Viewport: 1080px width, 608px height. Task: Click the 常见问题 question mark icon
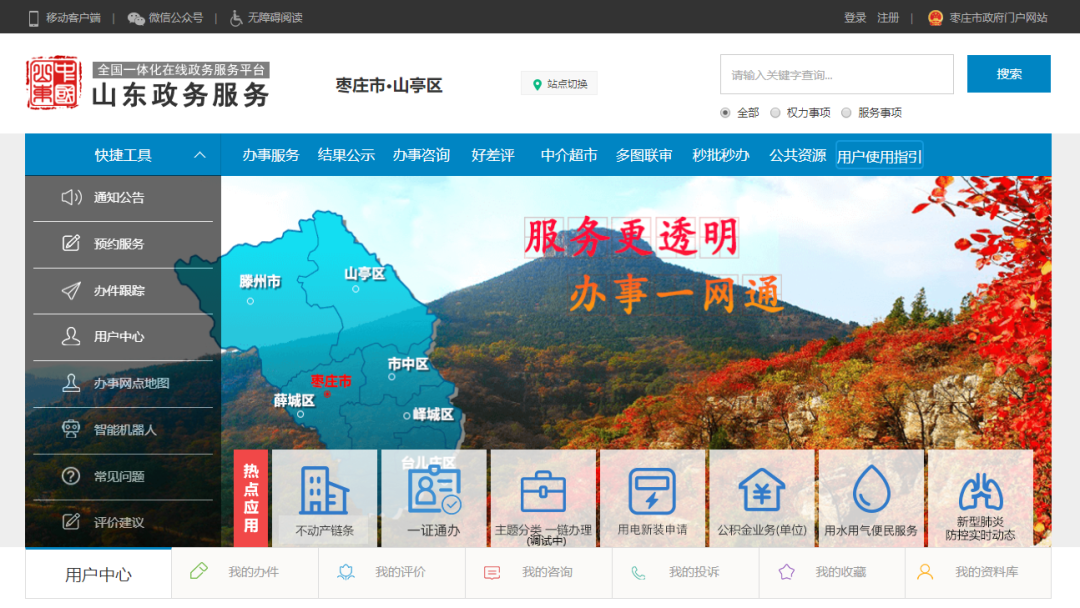pyautogui.click(x=71, y=476)
